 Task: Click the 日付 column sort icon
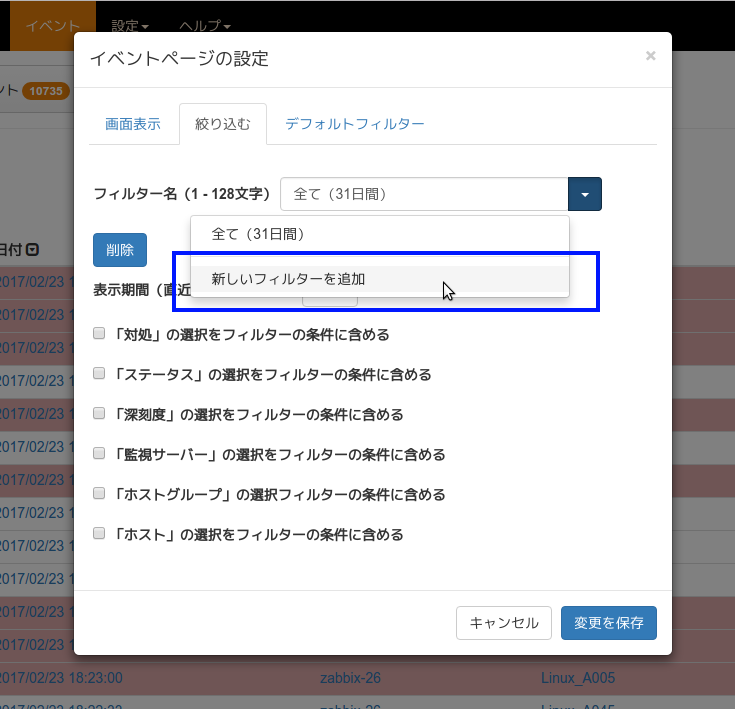pos(32,249)
